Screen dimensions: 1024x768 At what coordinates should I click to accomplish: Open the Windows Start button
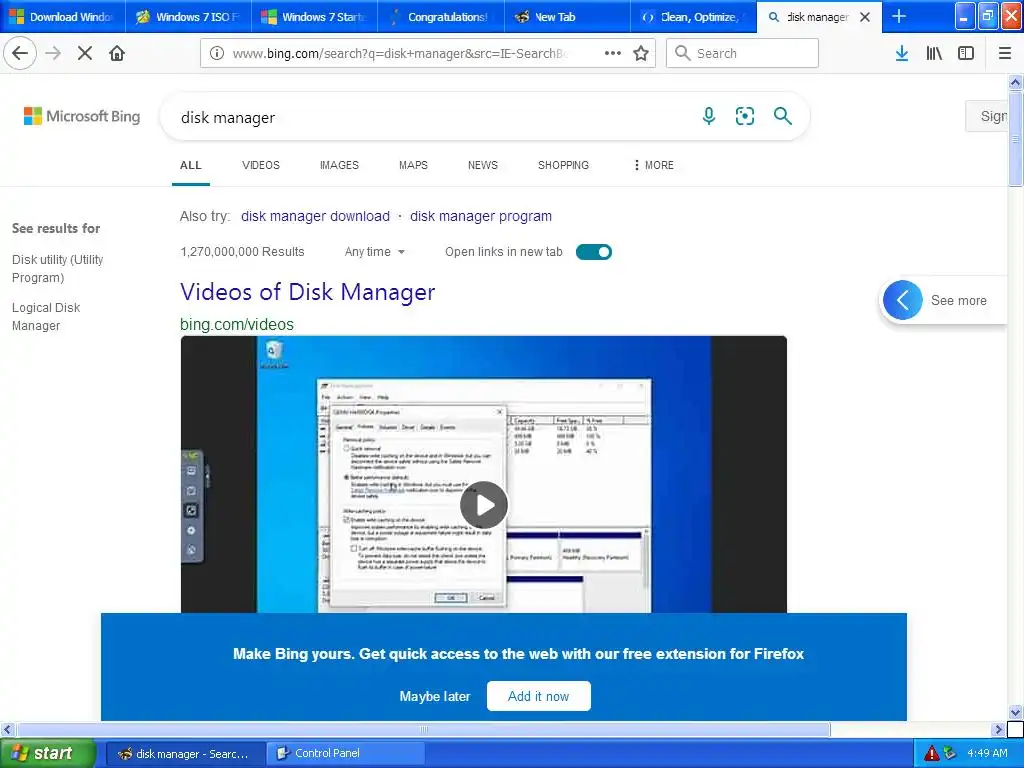tap(48, 753)
